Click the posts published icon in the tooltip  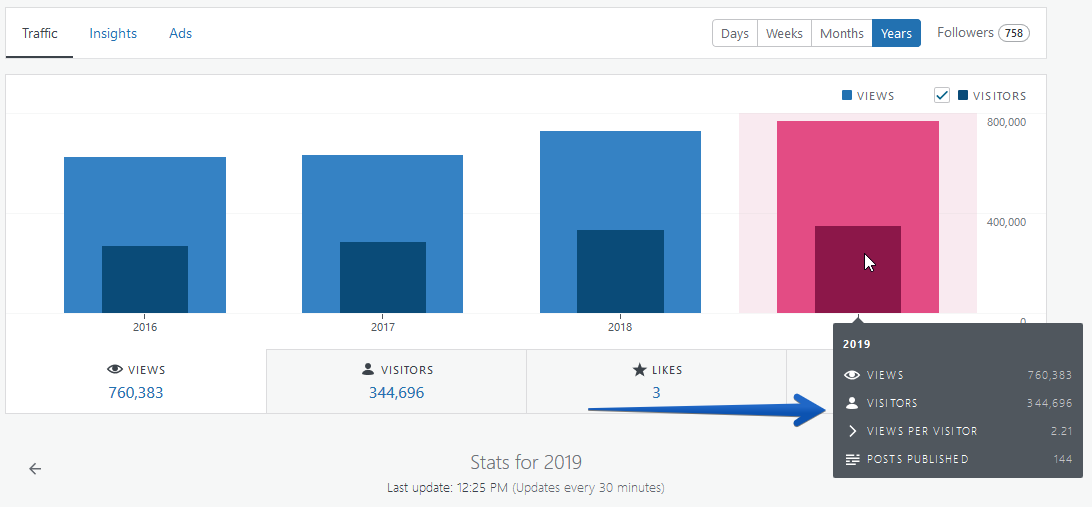click(852, 459)
